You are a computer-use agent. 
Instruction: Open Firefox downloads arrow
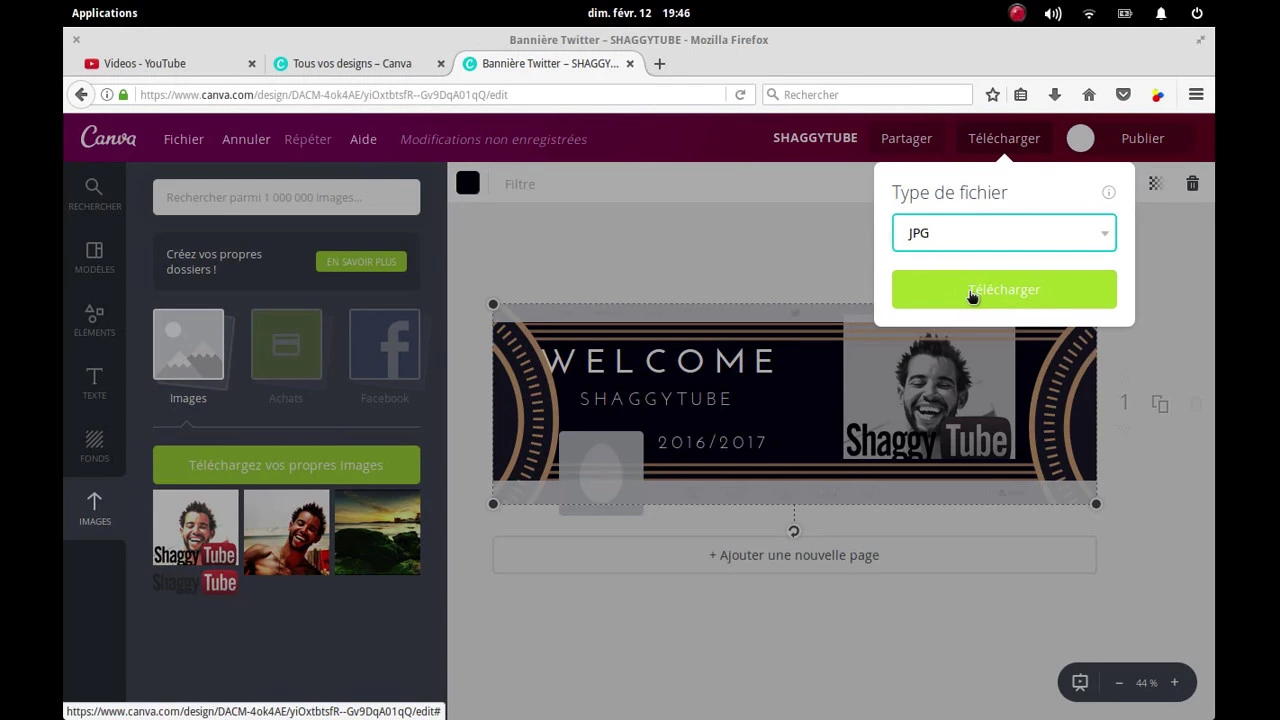click(1054, 94)
